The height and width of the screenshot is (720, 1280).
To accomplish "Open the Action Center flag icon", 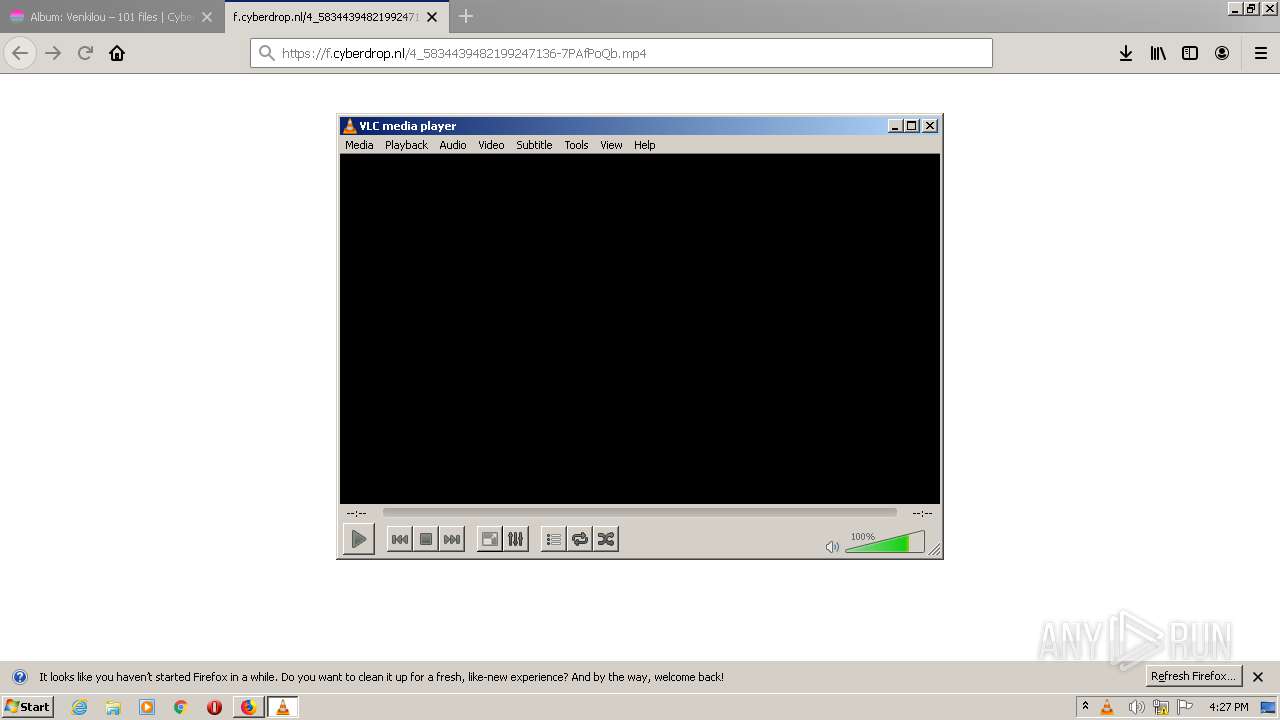I will [1185, 707].
